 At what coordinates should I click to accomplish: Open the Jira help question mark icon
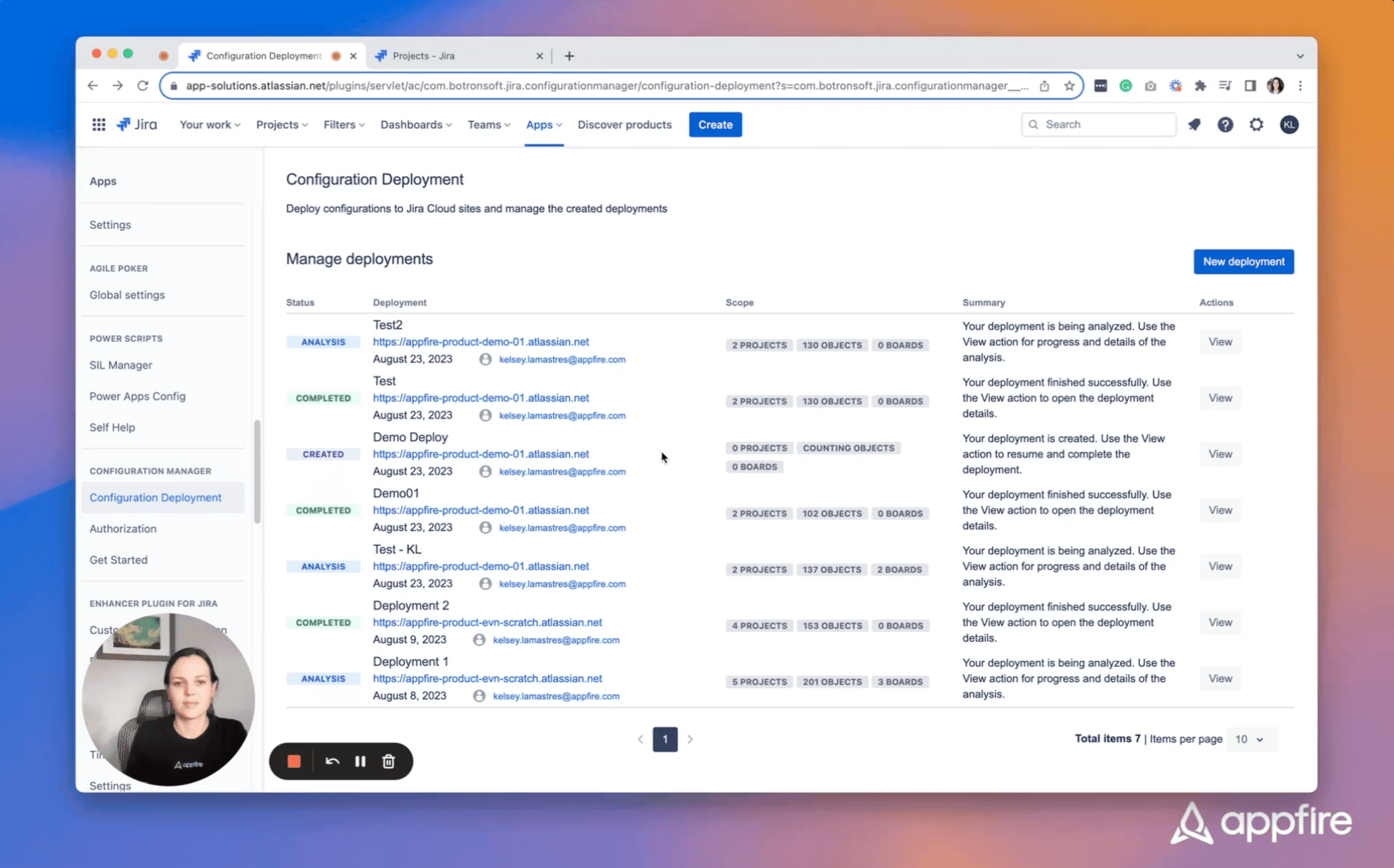1225,125
